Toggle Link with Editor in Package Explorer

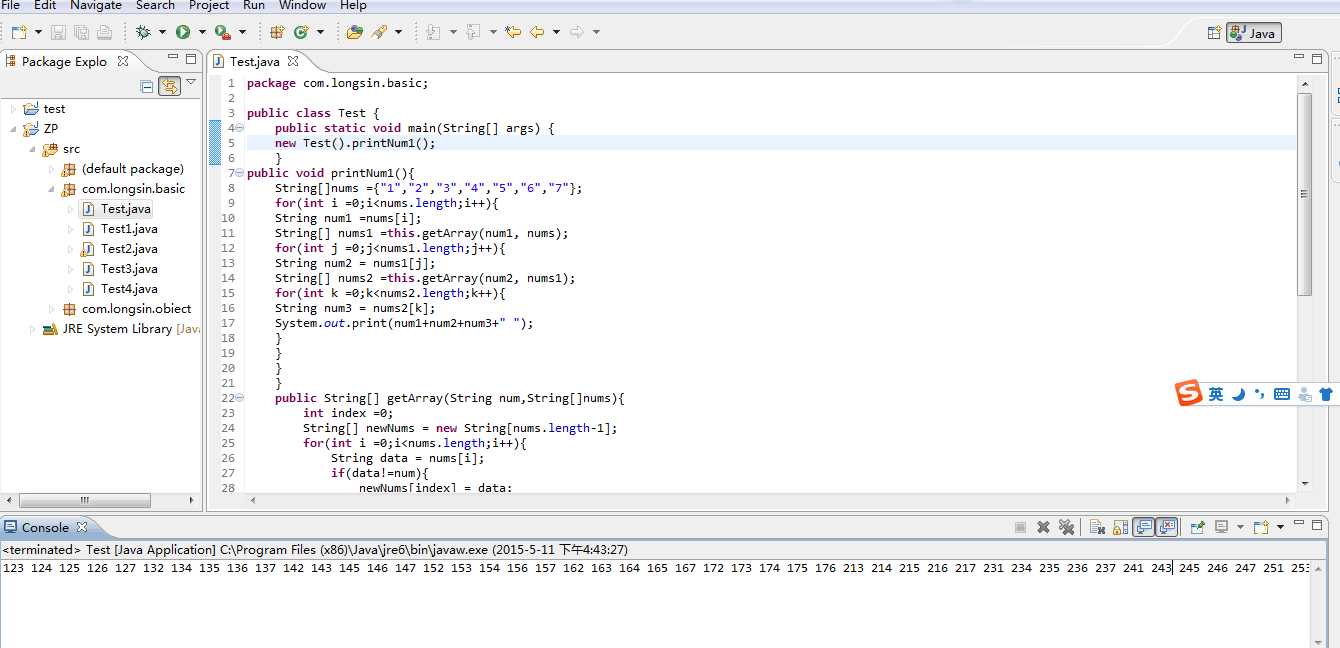(169, 87)
